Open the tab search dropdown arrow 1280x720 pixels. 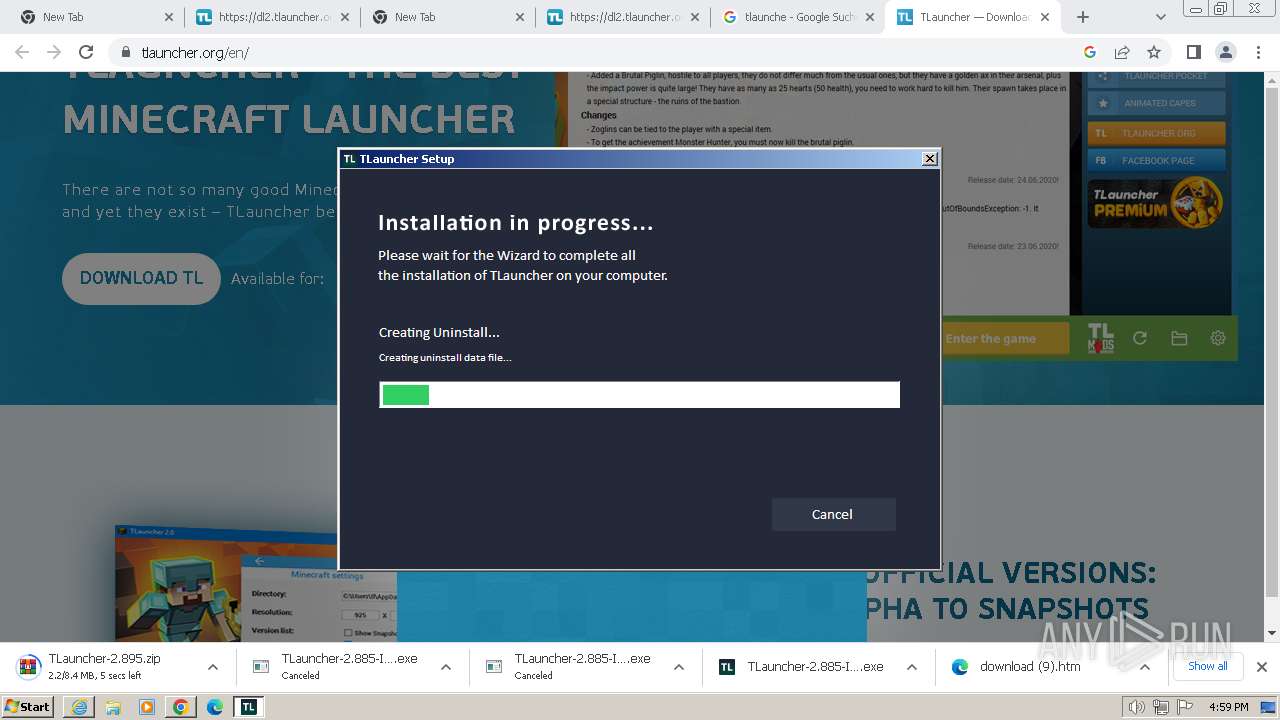point(1160,17)
